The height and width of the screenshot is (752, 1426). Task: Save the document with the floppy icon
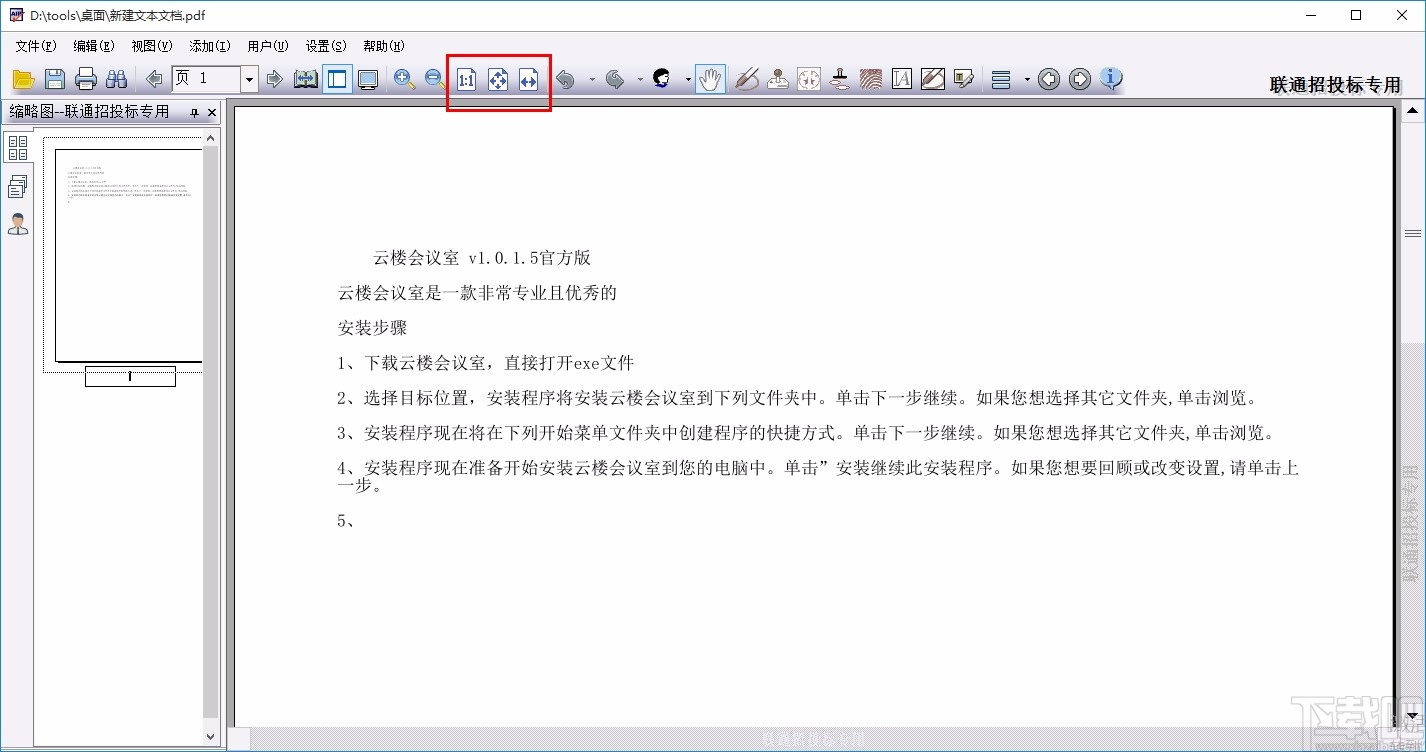(x=55, y=79)
